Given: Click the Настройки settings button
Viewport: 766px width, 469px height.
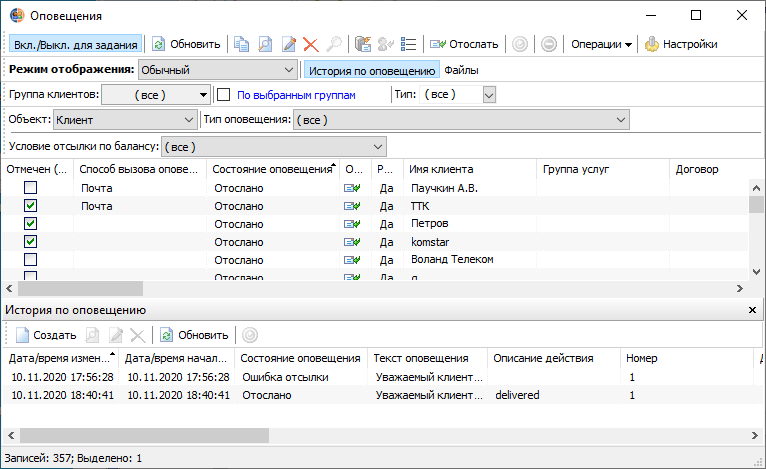Looking at the screenshot, I should coord(681,44).
